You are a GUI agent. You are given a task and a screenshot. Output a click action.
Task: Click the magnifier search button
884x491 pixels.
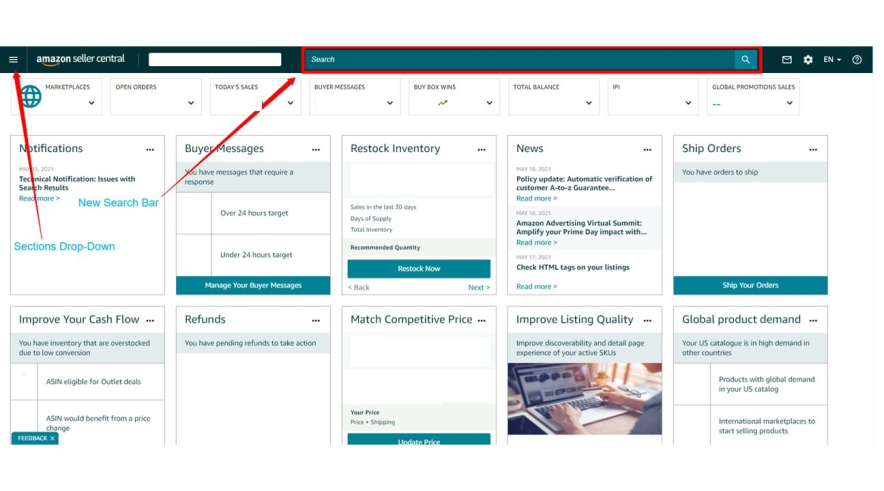click(745, 60)
